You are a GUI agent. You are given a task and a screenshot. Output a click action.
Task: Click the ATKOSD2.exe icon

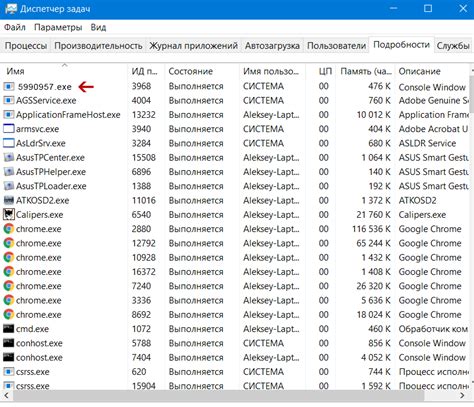[x=9, y=200]
